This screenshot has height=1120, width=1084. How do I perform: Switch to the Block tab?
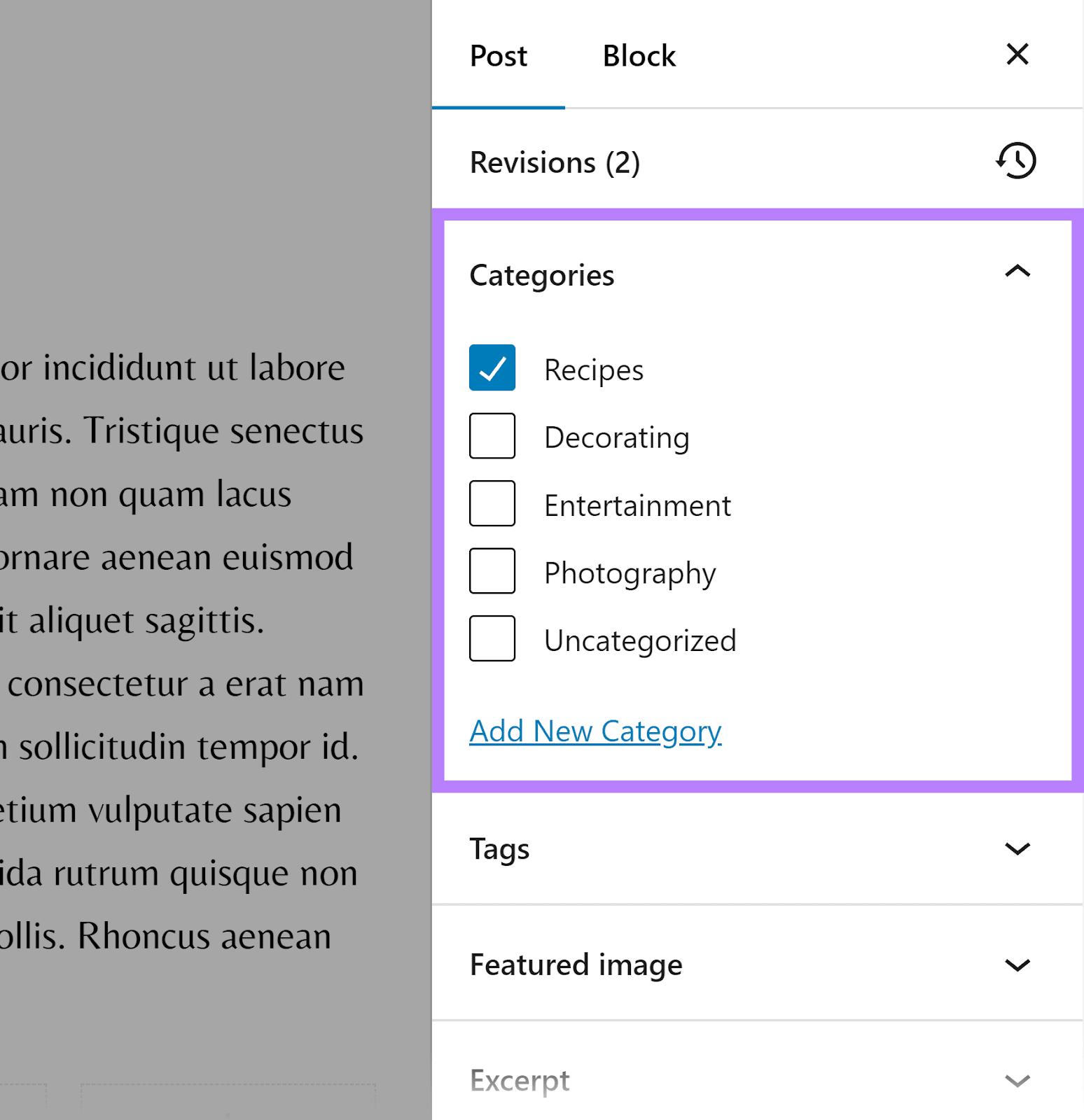(x=638, y=55)
